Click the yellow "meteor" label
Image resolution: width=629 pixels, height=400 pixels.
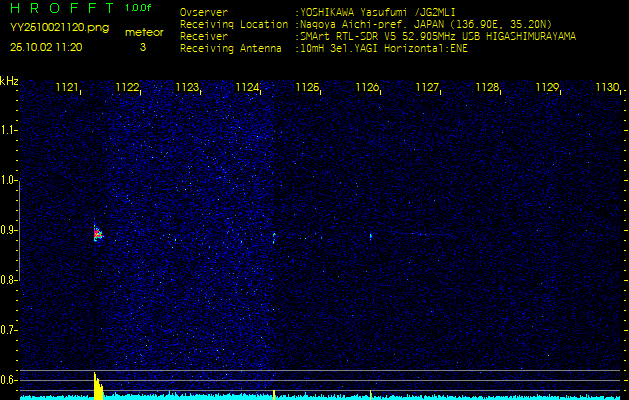click(x=144, y=32)
